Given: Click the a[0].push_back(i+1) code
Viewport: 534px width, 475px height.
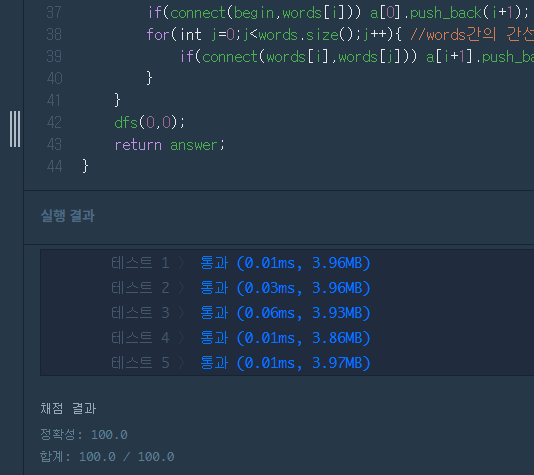Looking at the screenshot, I should coord(446,13).
